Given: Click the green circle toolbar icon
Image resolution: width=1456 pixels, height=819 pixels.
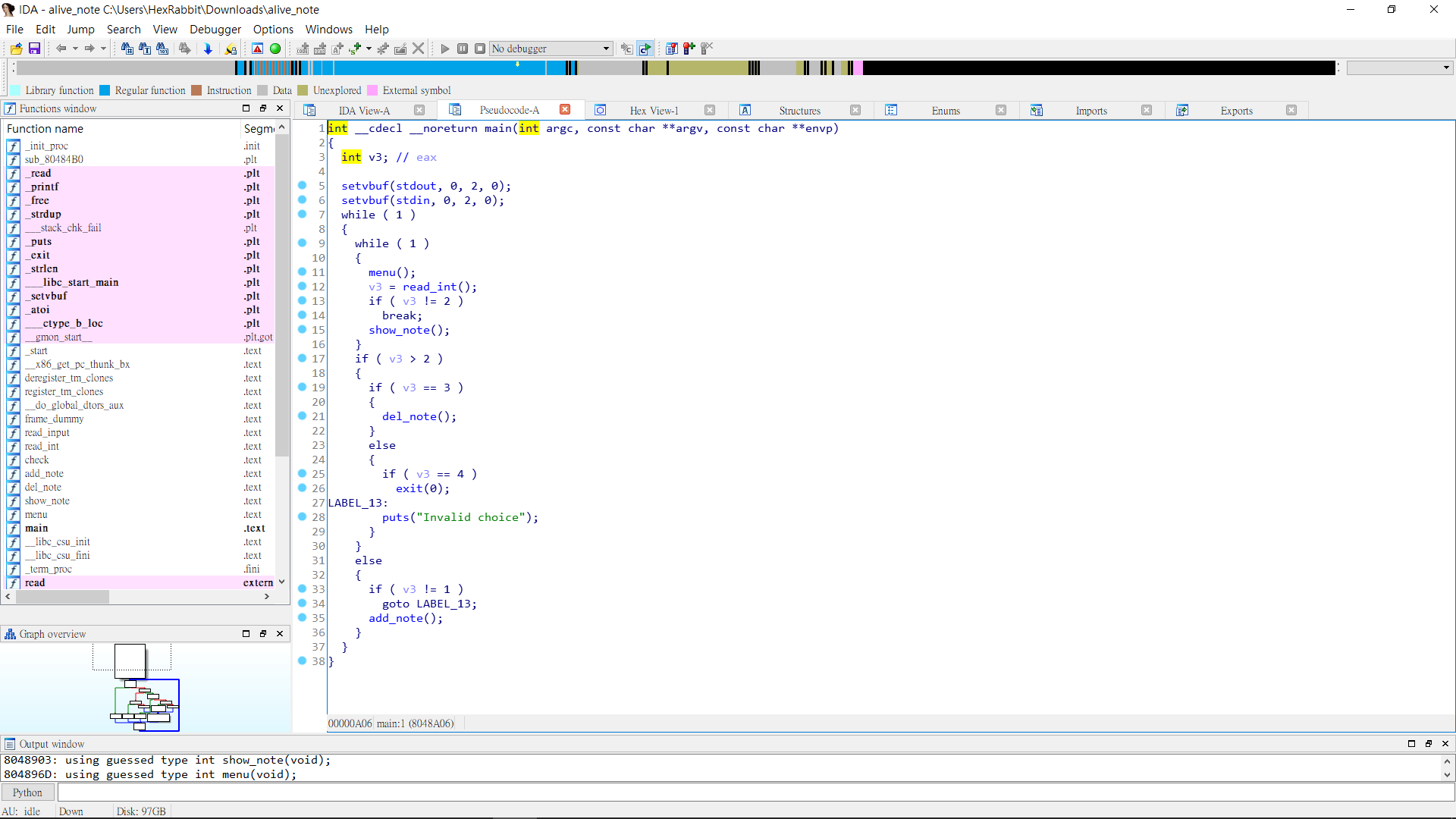Looking at the screenshot, I should pyautogui.click(x=275, y=49).
